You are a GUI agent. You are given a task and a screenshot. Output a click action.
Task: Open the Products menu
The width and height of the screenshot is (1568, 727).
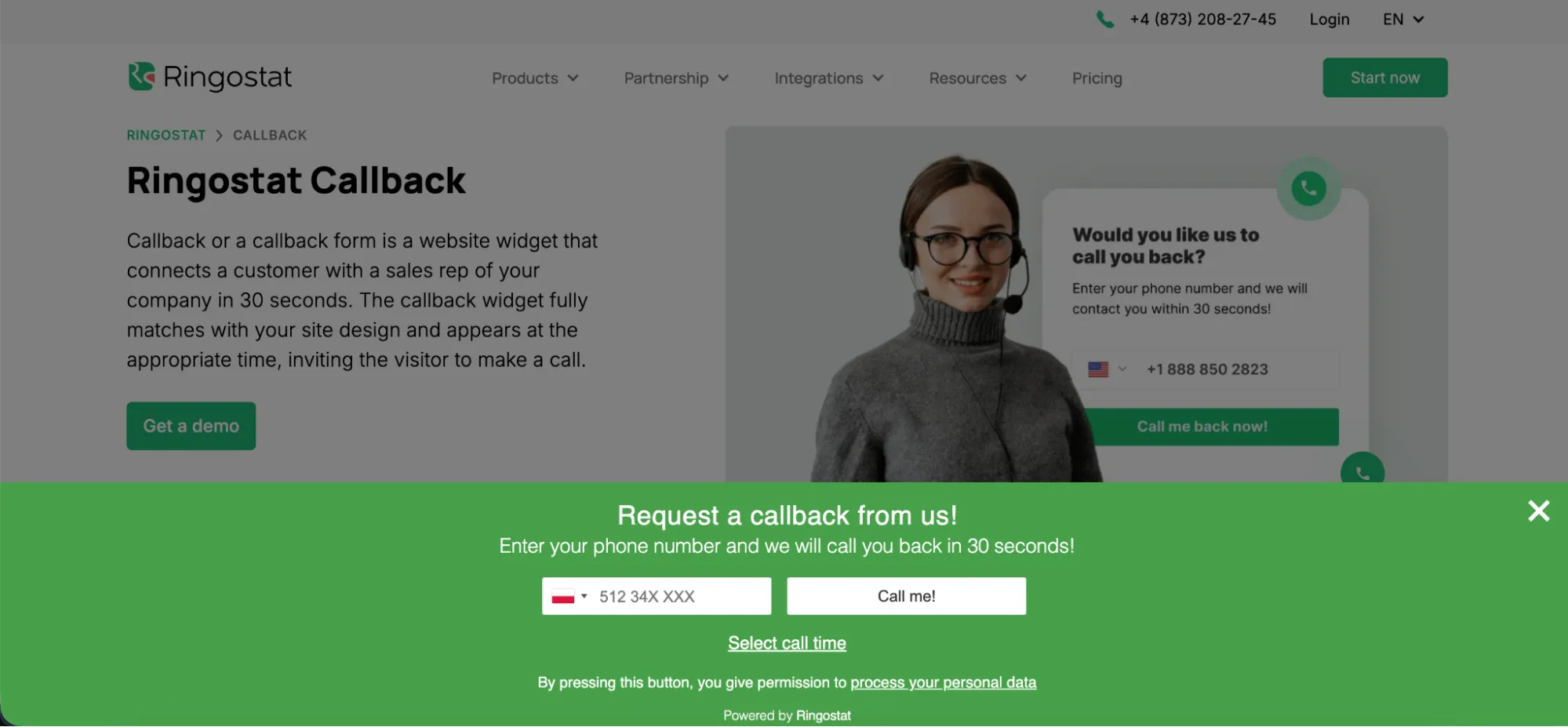535,78
